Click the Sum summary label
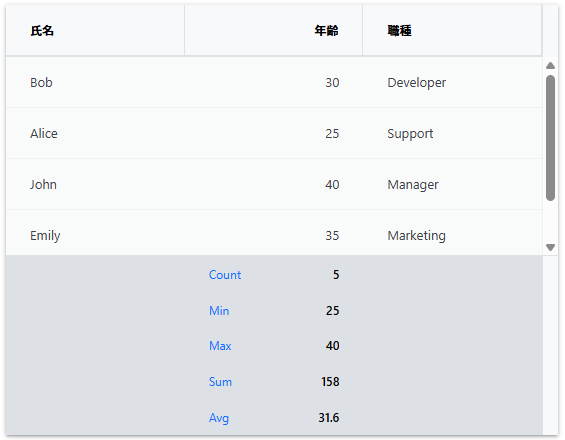 [x=220, y=382]
